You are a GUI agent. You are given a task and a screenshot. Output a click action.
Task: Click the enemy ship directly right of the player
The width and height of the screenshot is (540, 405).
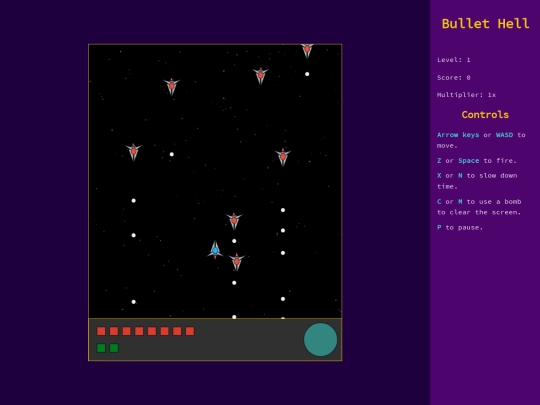tap(237, 261)
